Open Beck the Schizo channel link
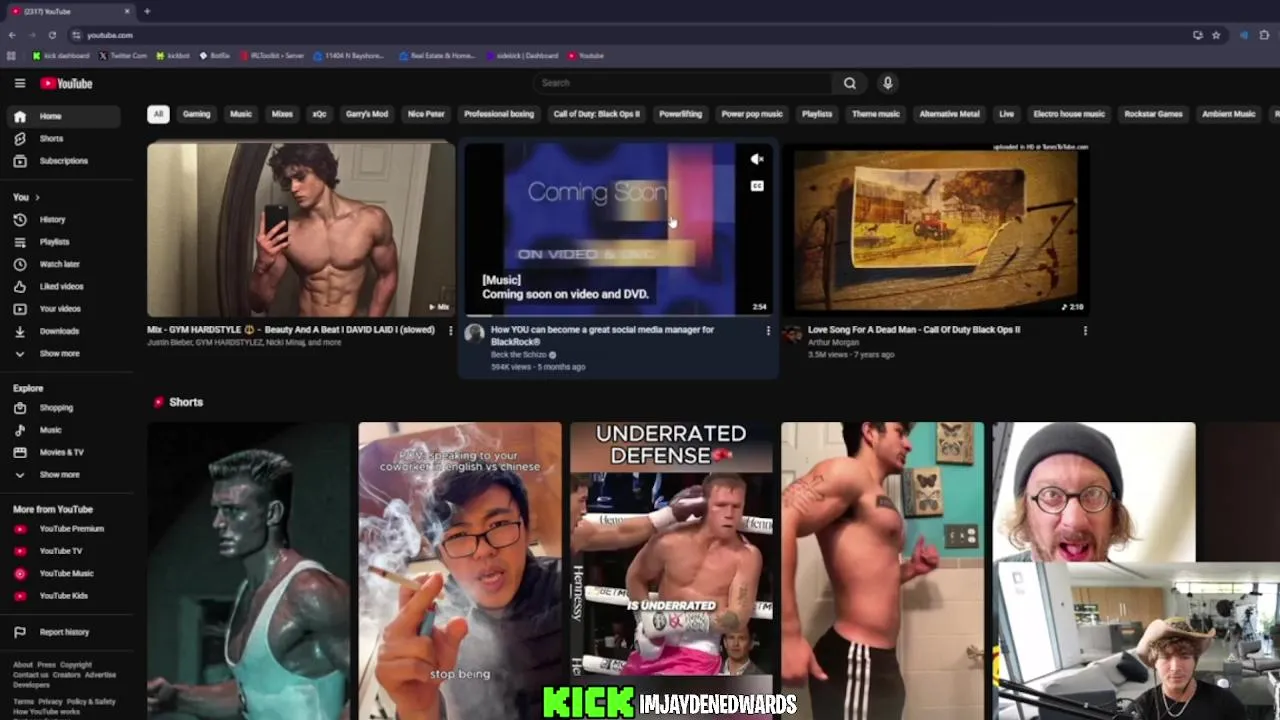The width and height of the screenshot is (1280, 720). click(x=518, y=355)
